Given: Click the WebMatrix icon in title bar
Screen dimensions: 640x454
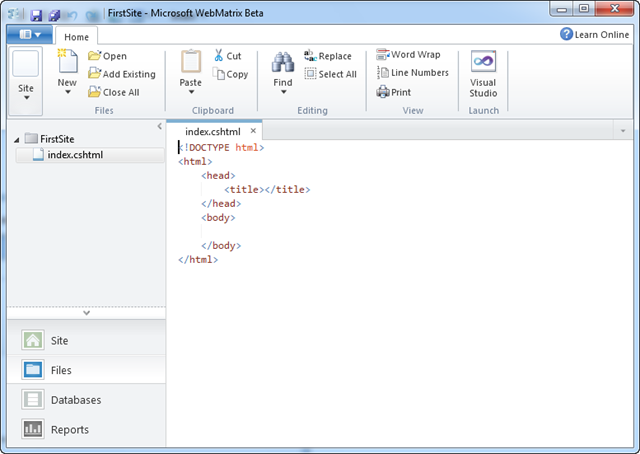Looking at the screenshot, I should [14, 14].
